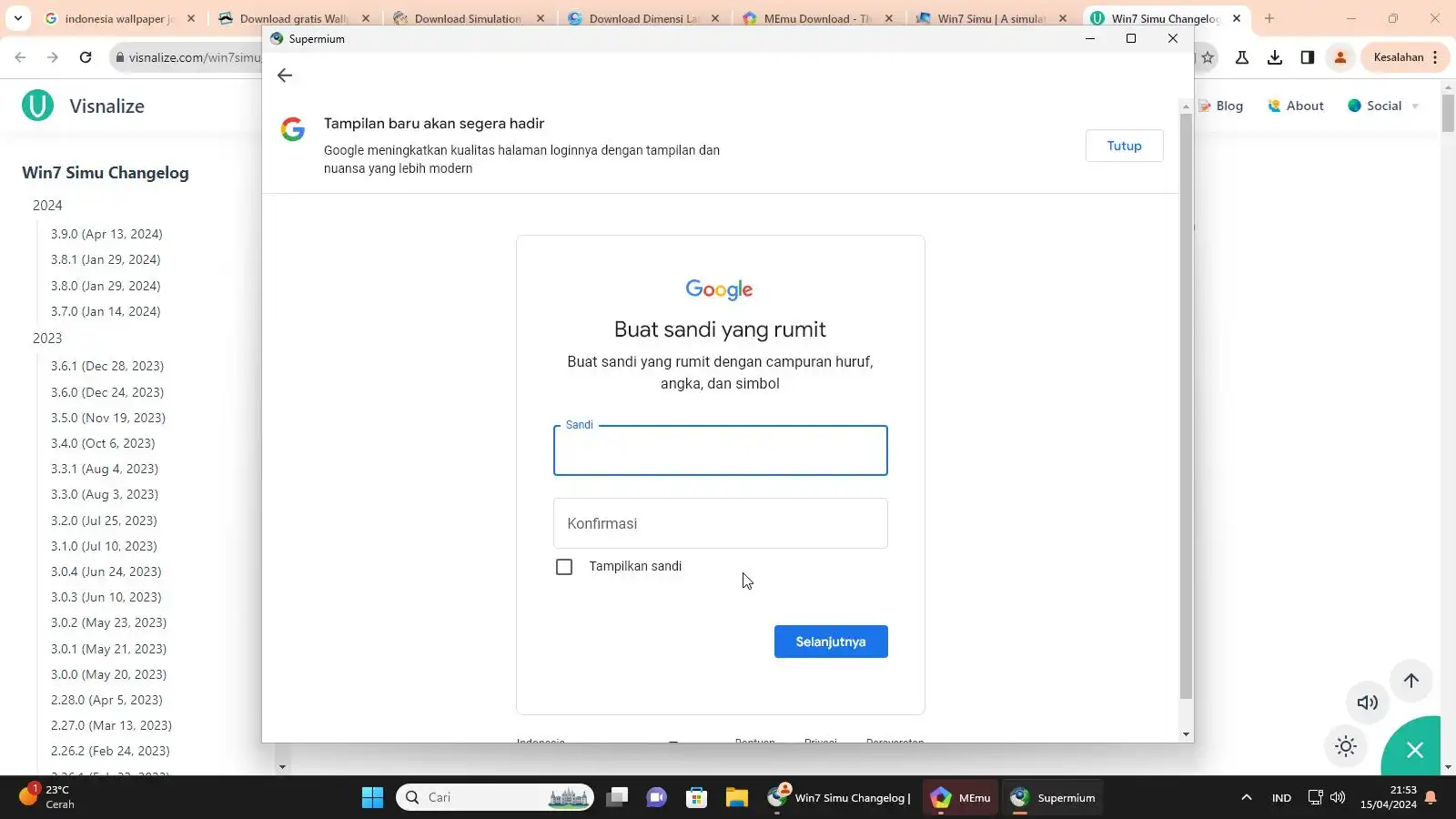This screenshot has width=1456, height=819.
Task: Open changelog 3.8.1 (Jan 29, 2024)
Action: [106, 259]
